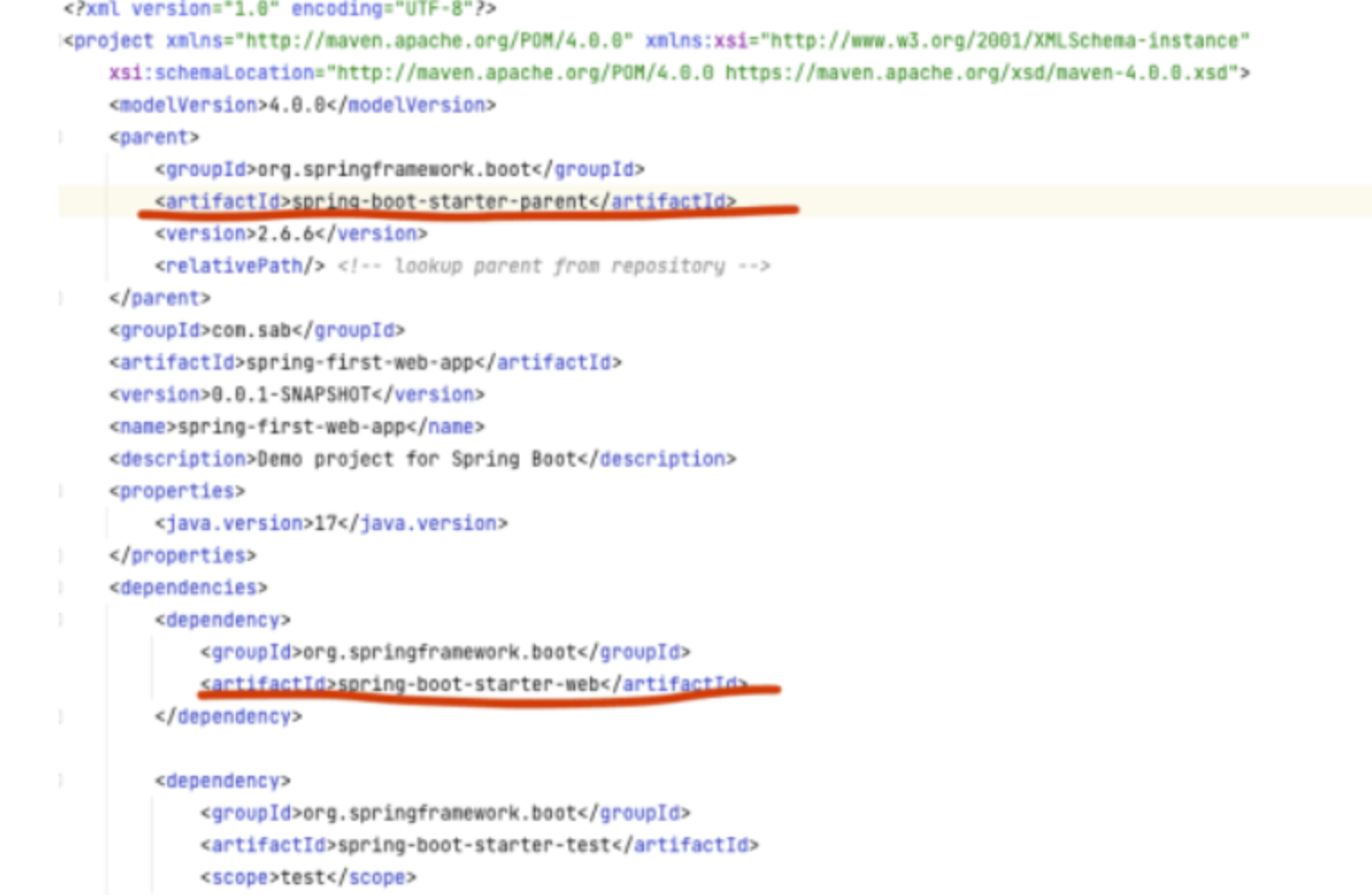Click the opening 'dependencies' tag
The image size is (1372, 895).
[189, 588]
